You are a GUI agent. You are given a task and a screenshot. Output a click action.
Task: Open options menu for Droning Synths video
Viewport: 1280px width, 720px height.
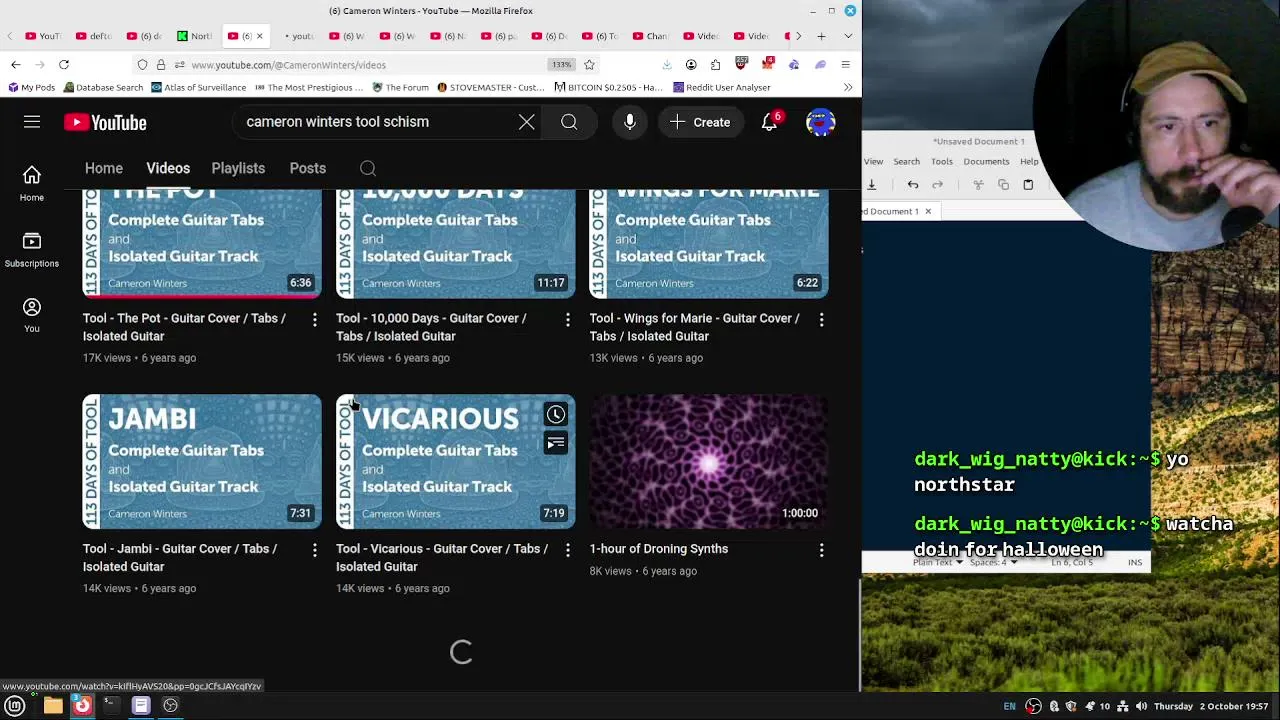821,550
